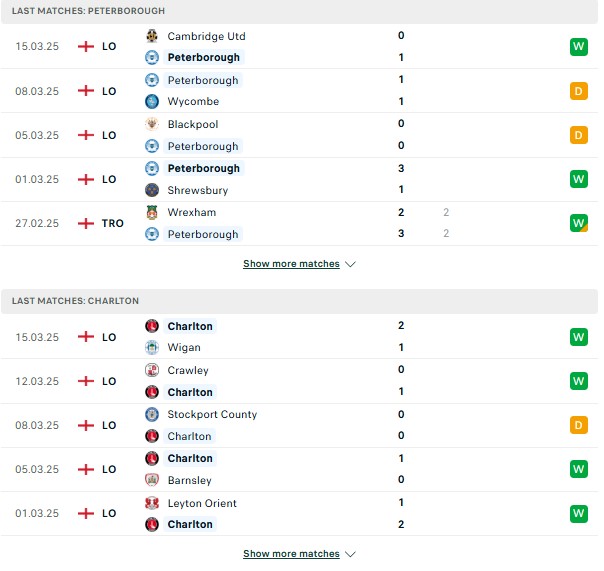Click the Crawley club crest
Viewport: 604px width, 571px height.
[152, 370]
